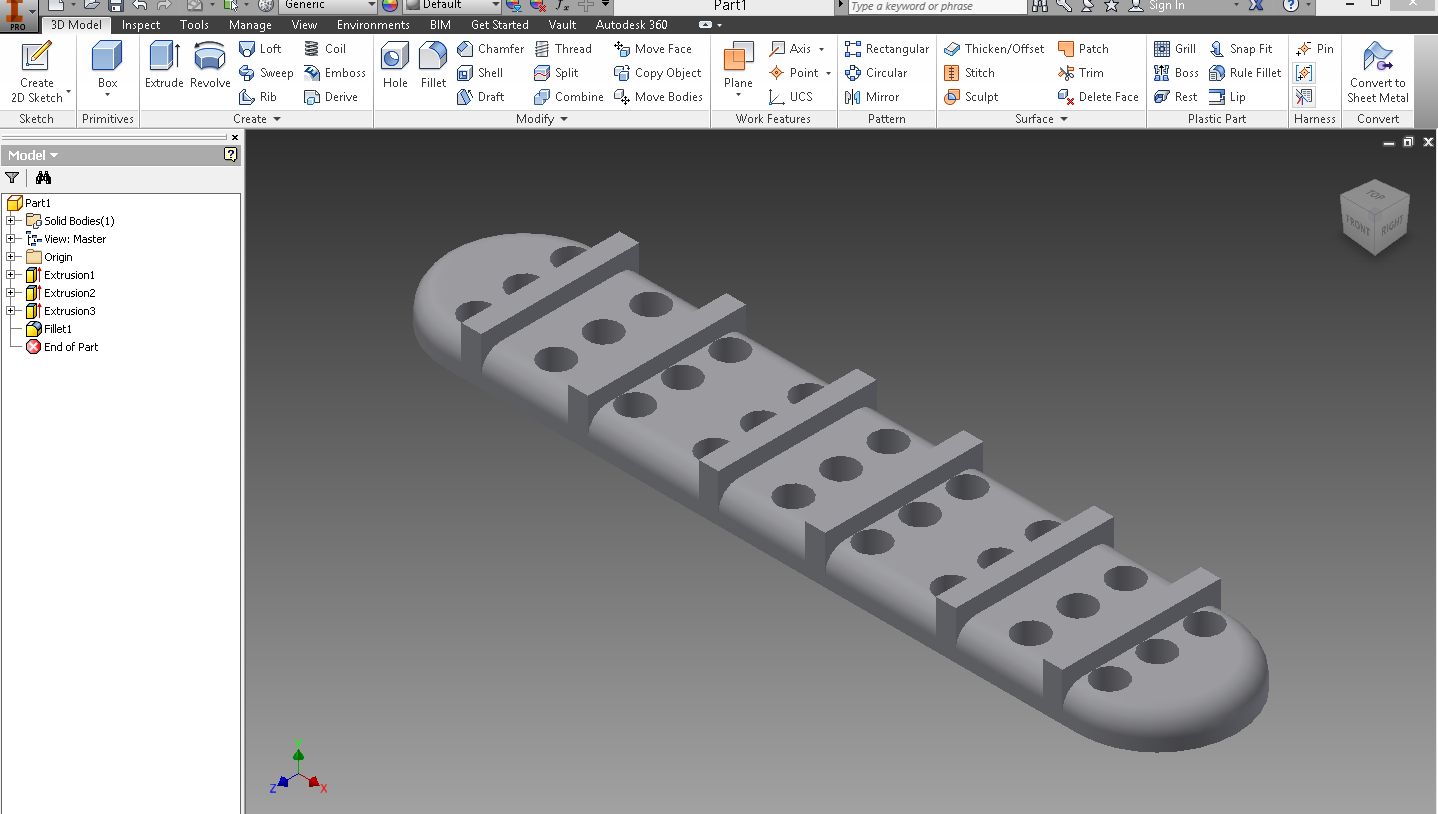Open the browser help question icon
This screenshot has width=1438, height=814.
231,155
